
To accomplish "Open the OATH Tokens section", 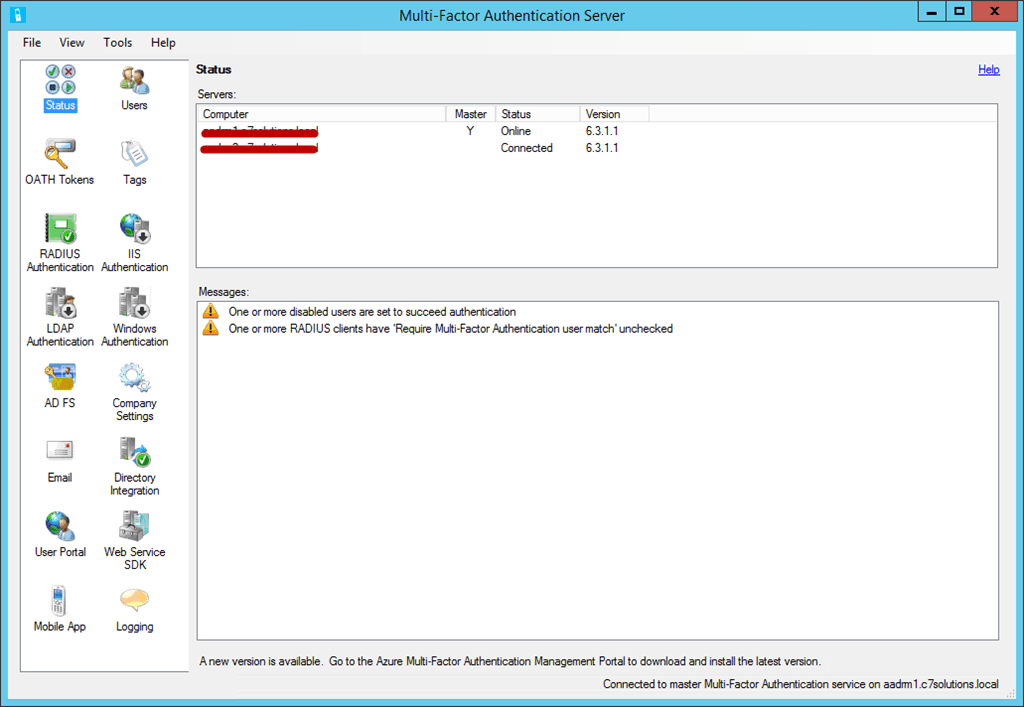I will tap(59, 163).
